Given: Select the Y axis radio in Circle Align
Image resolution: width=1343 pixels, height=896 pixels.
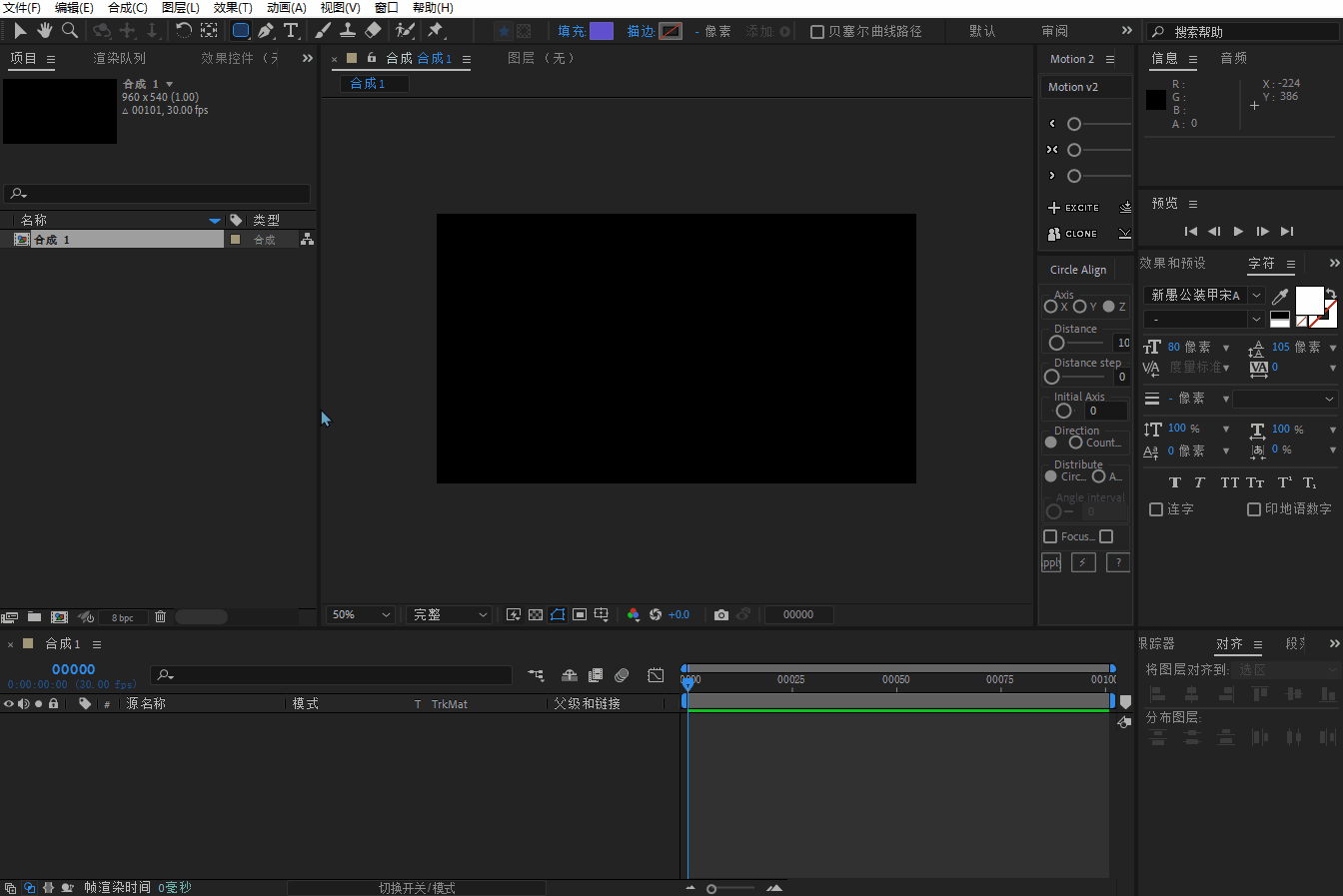Looking at the screenshot, I should [x=1079, y=307].
